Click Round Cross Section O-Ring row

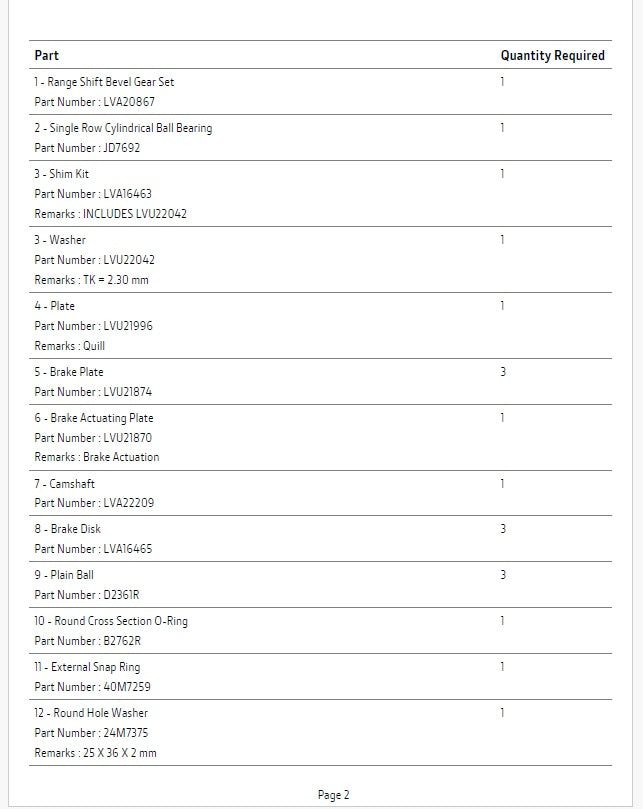[111, 621]
